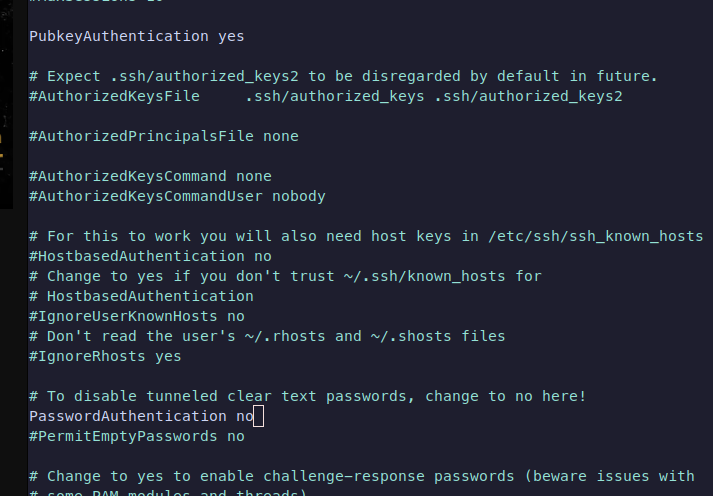Viewport: 713px width, 496px height.
Task: Click the #IgnoreUserKnownHosts no line
Action: pos(137,316)
